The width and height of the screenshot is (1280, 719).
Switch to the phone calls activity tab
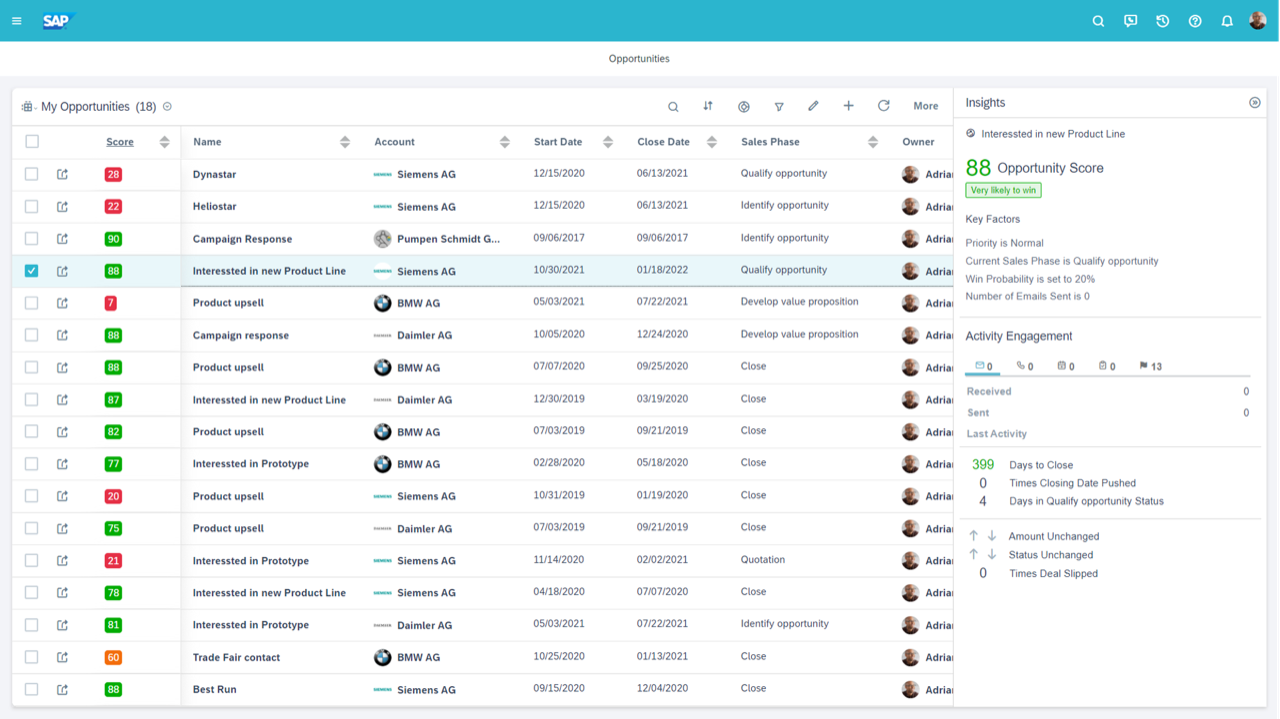point(1025,366)
